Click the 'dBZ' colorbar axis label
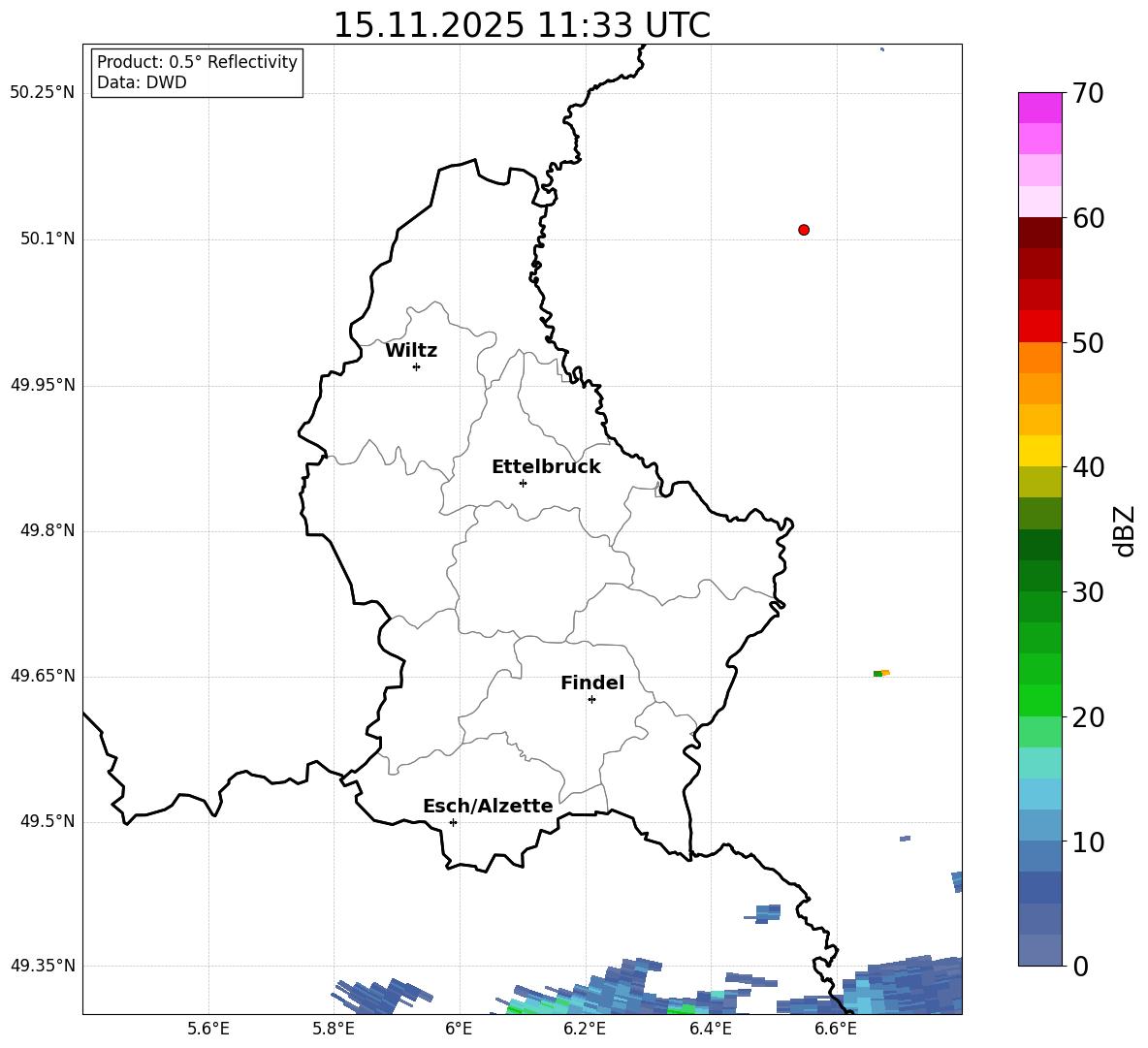The width and height of the screenshot is (1148, 1048). [1125, 530]
